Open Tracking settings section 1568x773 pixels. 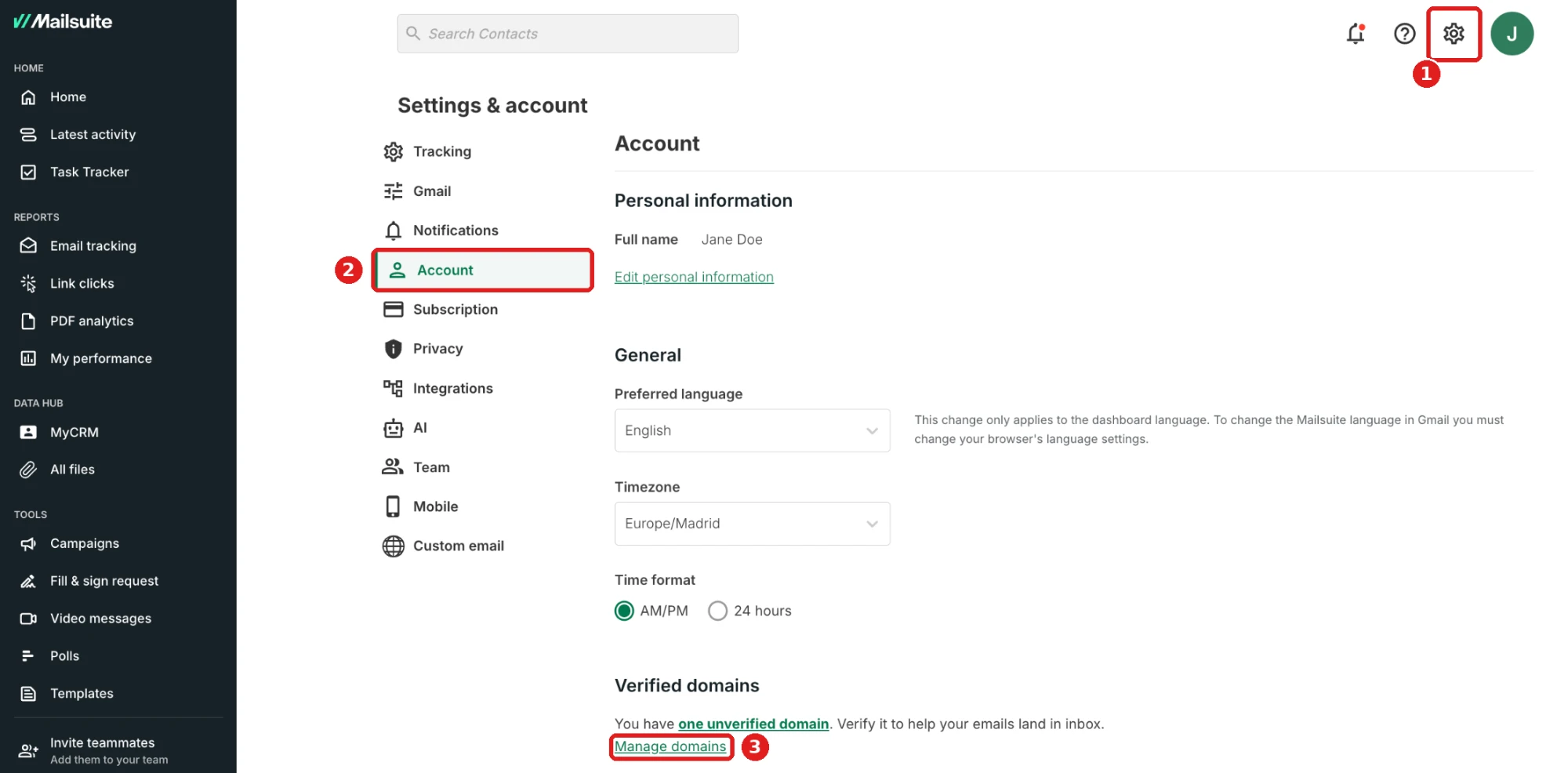tap(442, 152)
